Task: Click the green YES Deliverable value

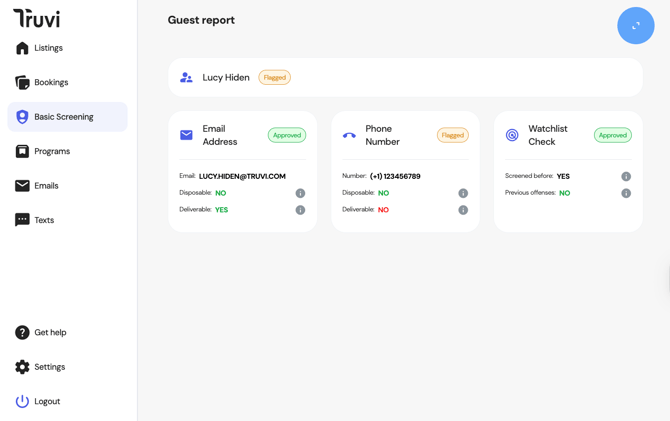Action: click(221, 210)
